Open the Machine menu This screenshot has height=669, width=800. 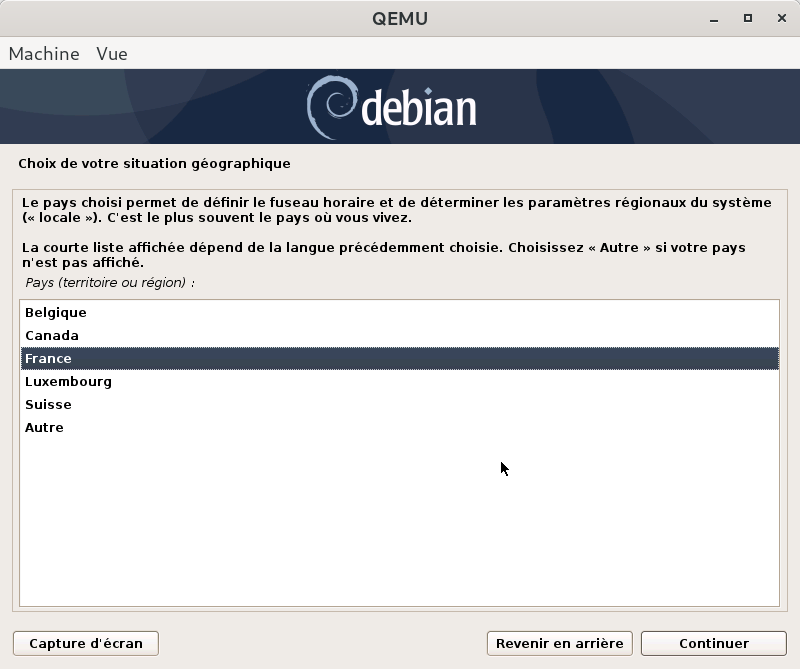[x=44, y=54]
